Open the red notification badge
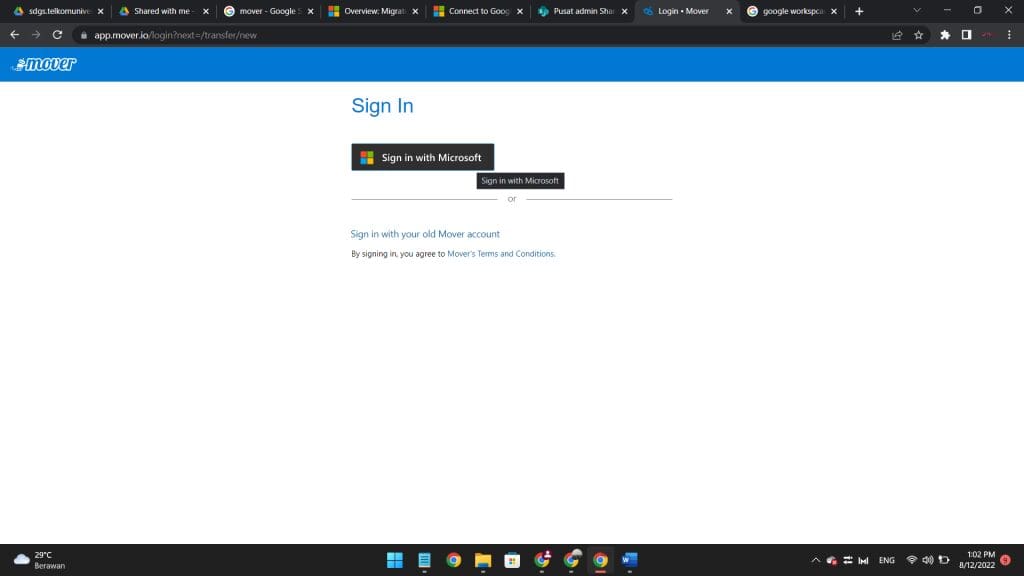This screenshot has width=1024, height=576. tap(1006, 560)
